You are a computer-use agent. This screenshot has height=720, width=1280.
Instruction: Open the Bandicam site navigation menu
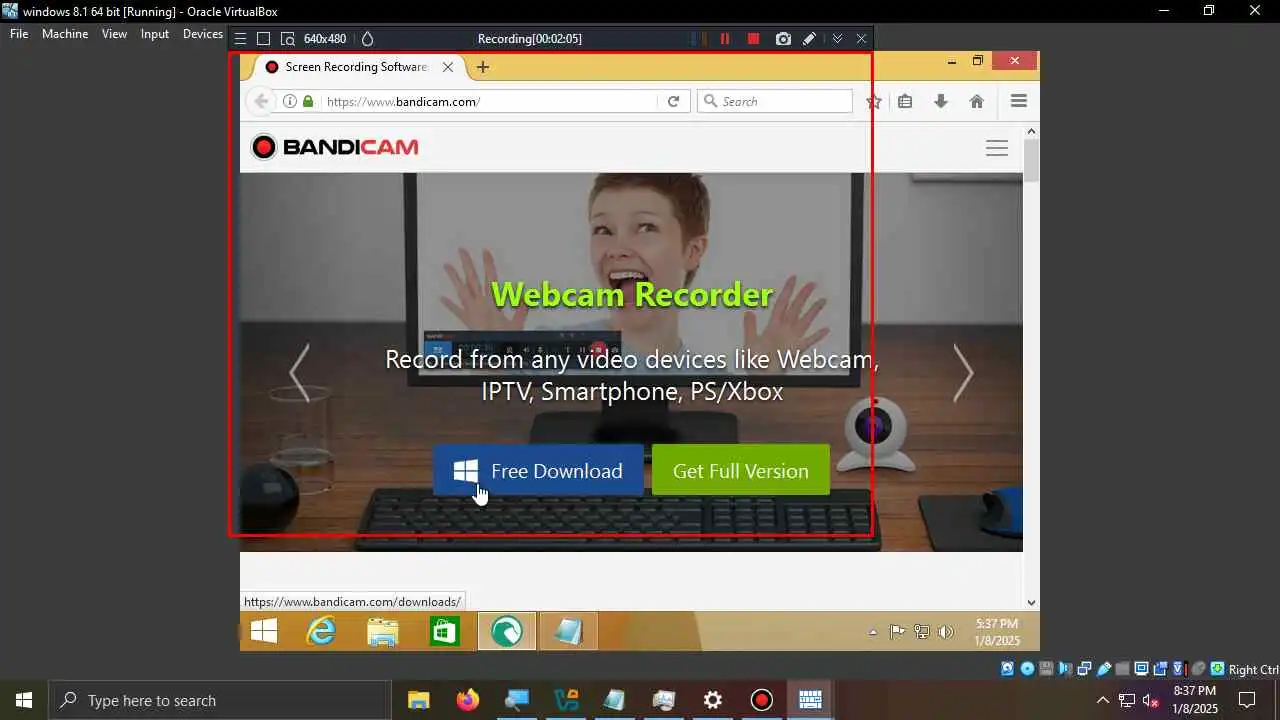tap(997, 148)
